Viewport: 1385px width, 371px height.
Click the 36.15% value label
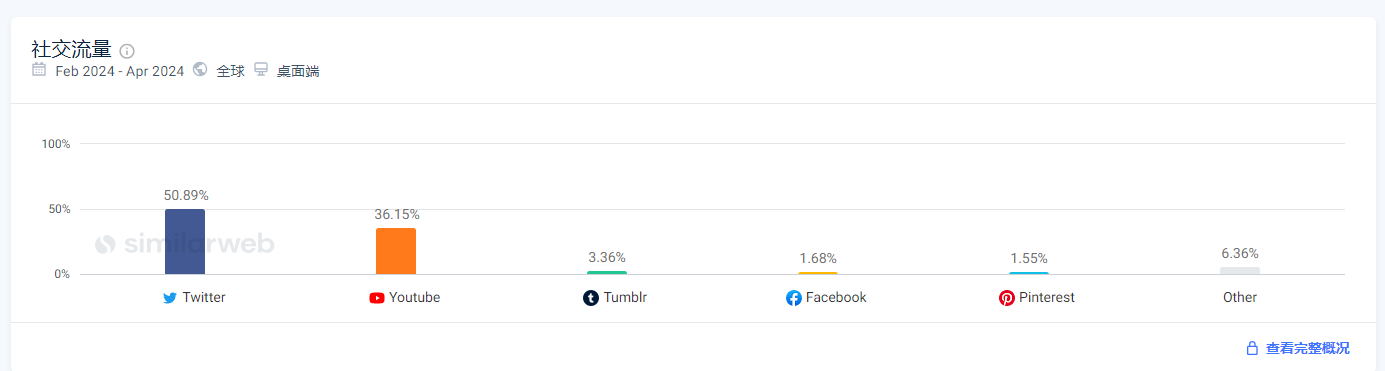pos(397,214)
